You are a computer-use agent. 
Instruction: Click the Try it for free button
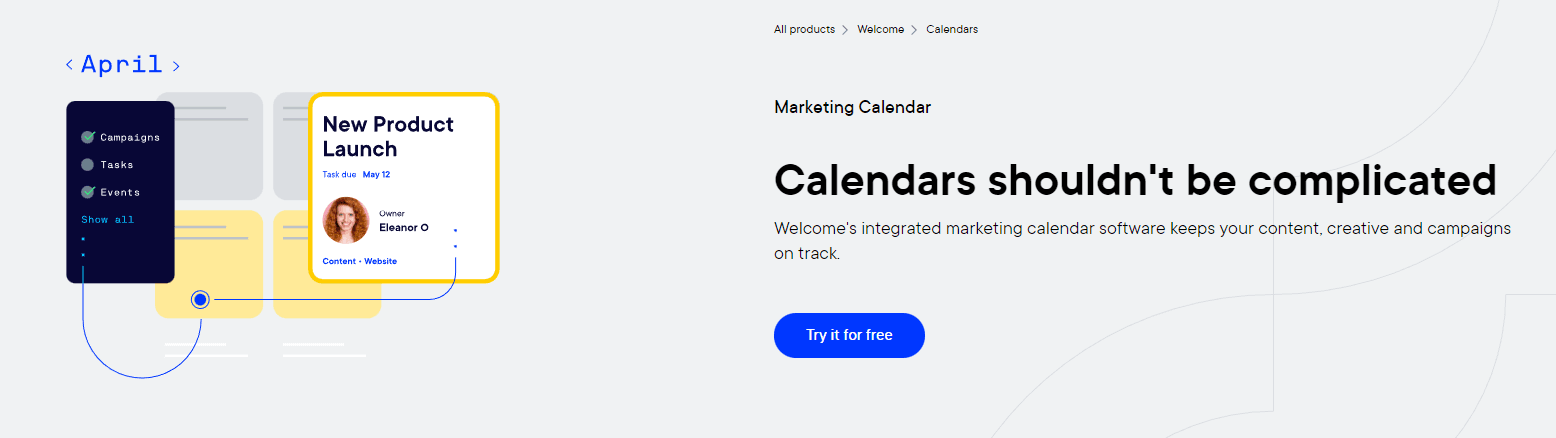[x=849, y=335]
